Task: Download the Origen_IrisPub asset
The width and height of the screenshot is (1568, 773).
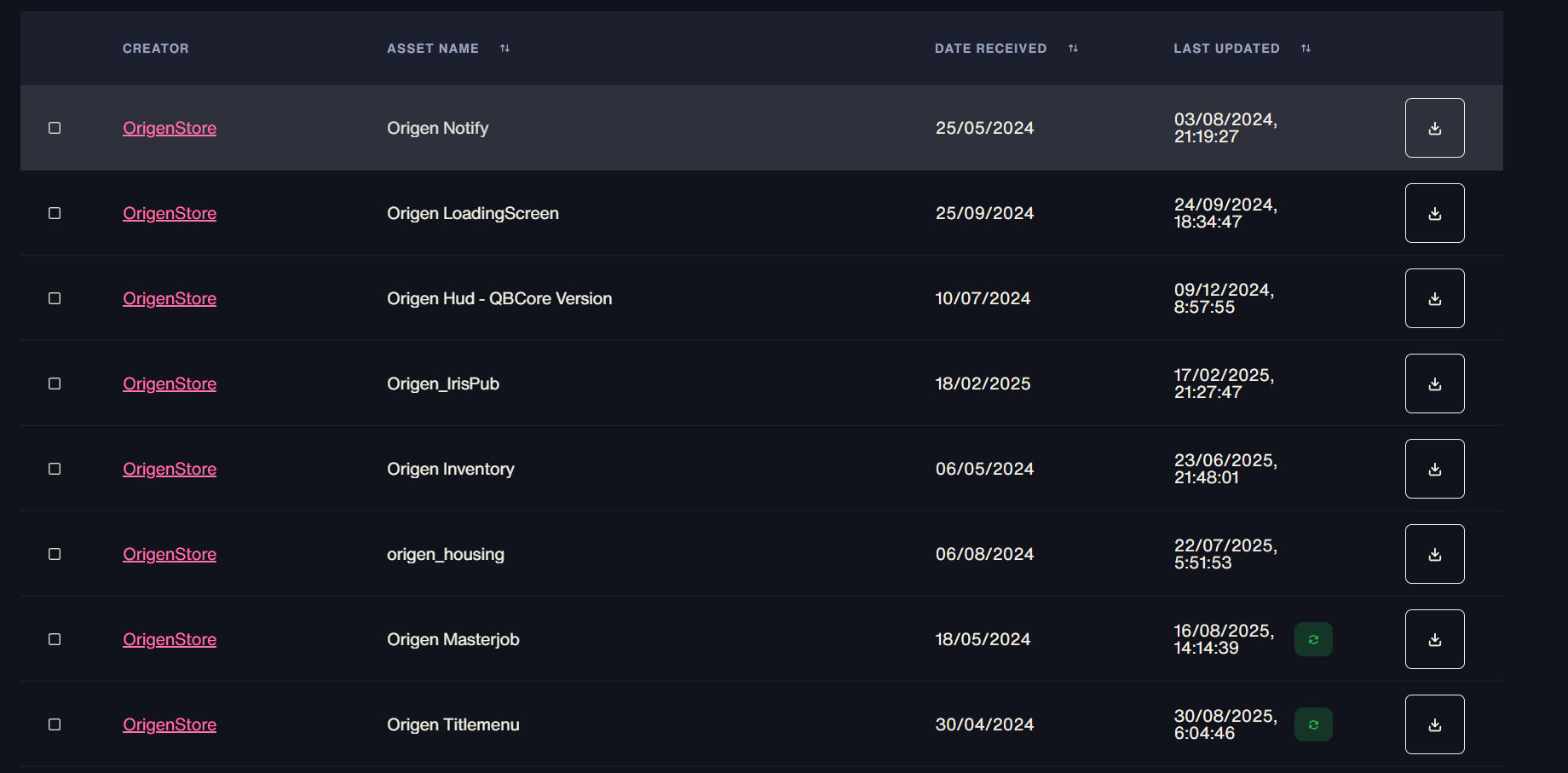Action: pos(1434,384)
